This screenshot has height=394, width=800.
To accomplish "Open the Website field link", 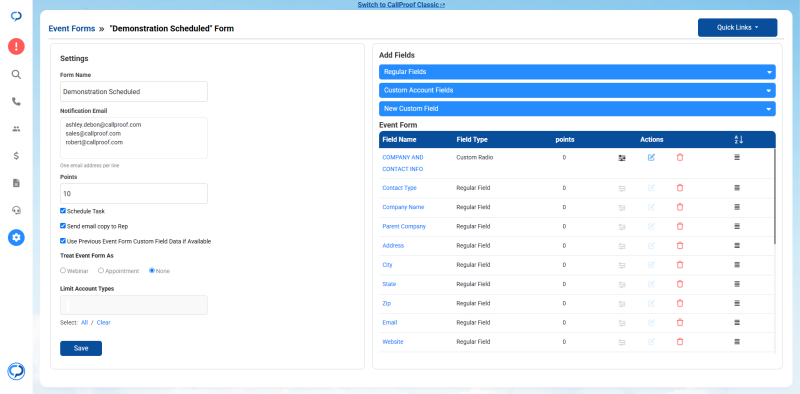I will [393, 342].
